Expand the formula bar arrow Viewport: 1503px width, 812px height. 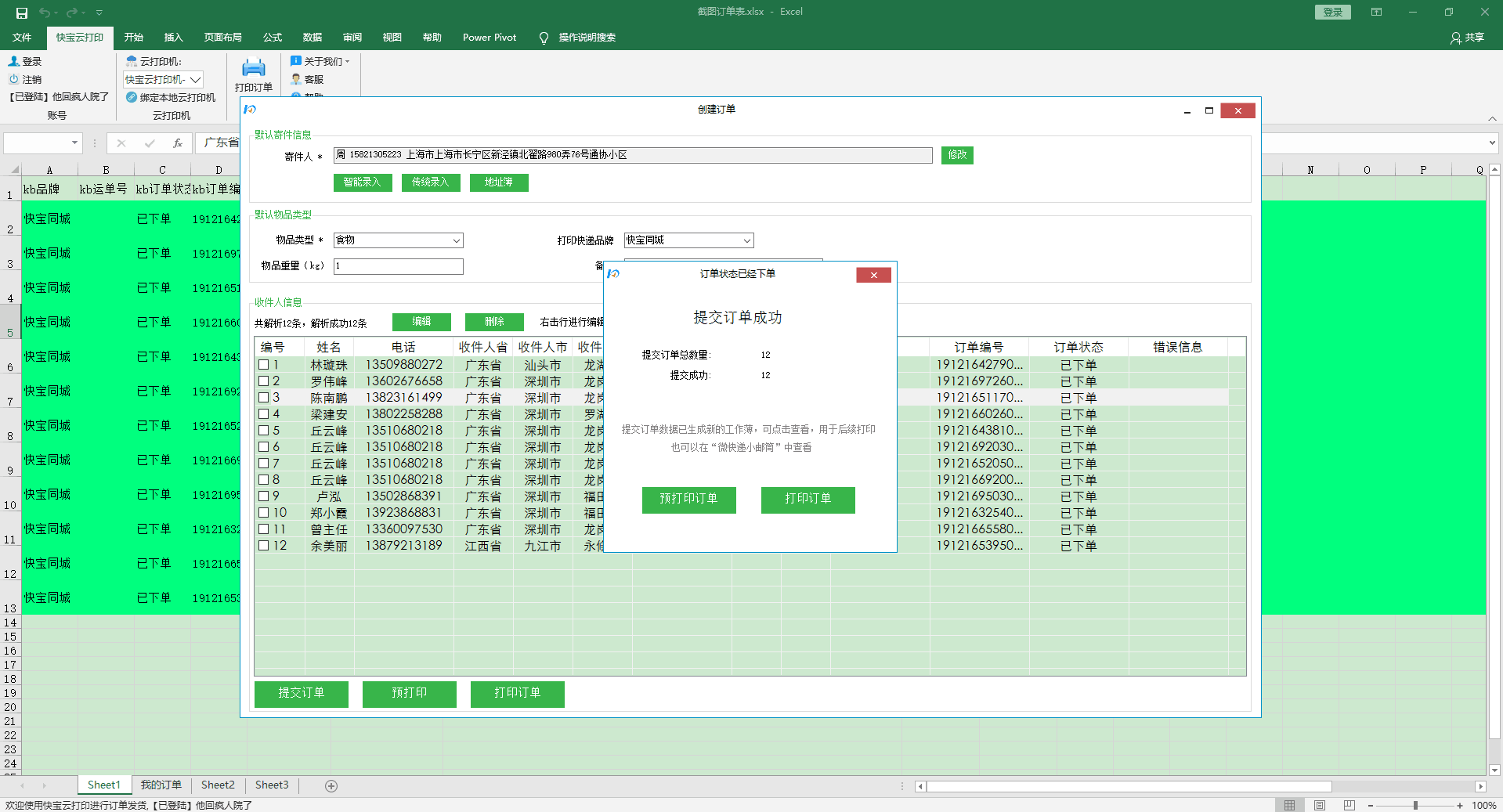point(1491,143)
